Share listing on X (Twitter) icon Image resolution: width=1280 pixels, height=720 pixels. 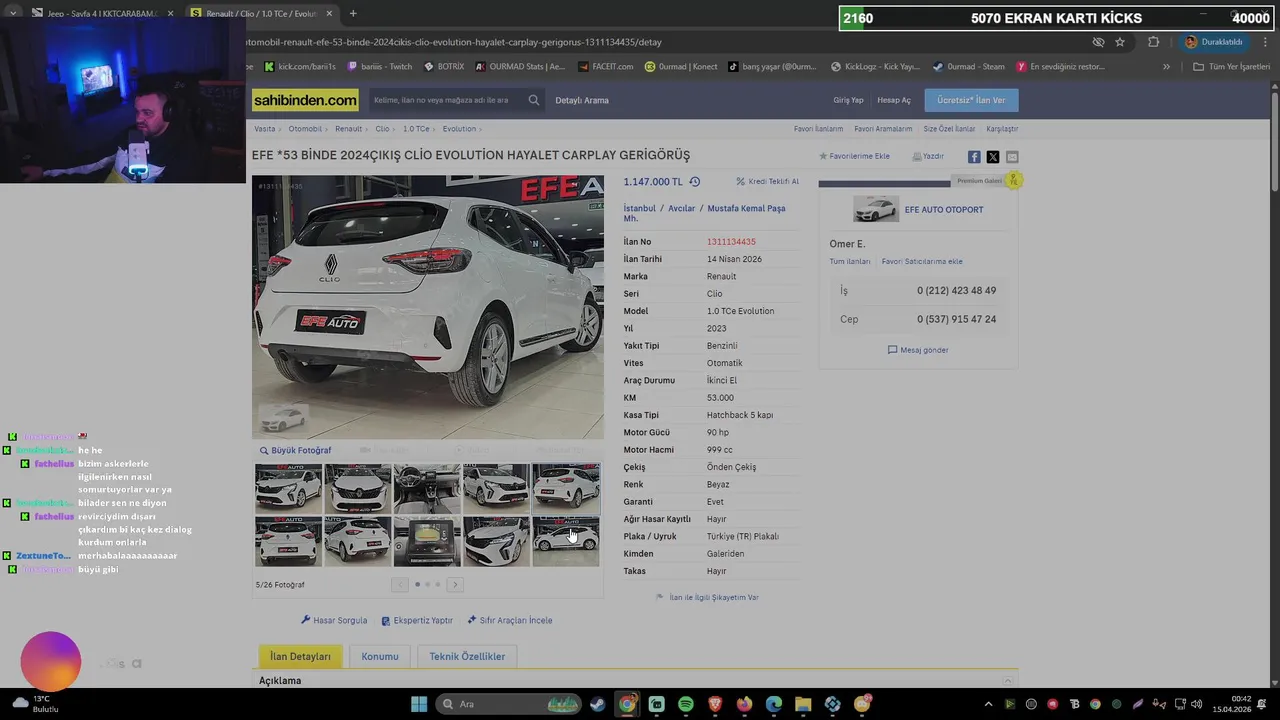click(993, 157)
